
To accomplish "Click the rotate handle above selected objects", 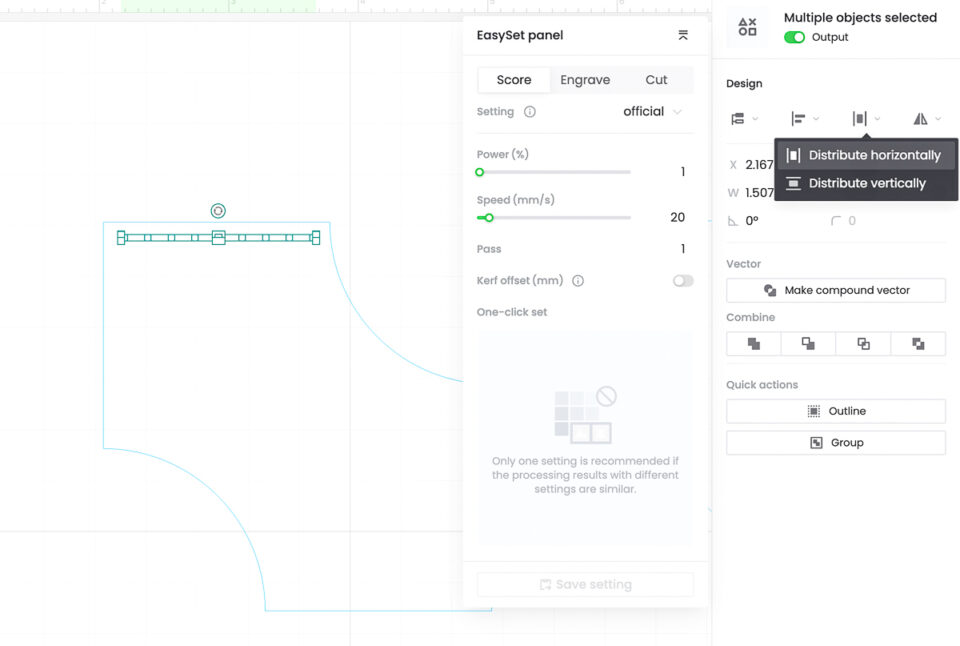I will pos(218,211).
